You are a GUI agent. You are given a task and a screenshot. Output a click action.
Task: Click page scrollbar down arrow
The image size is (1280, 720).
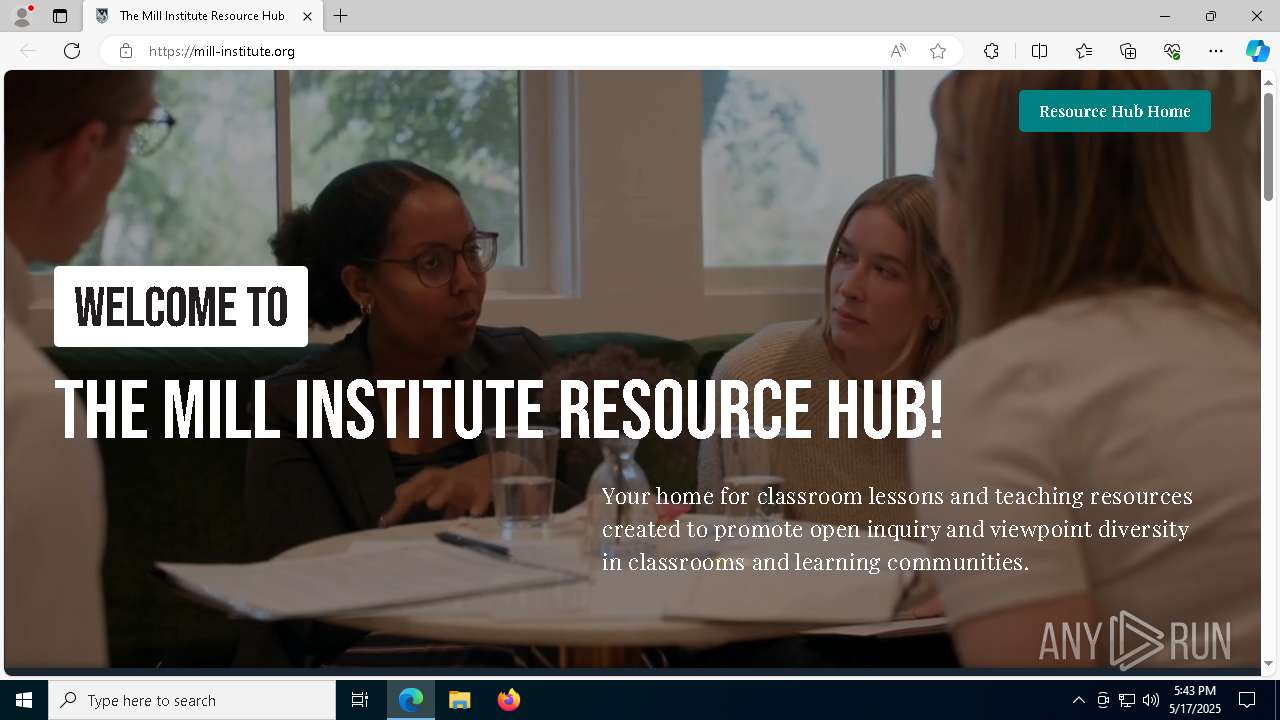tap(1269, 663)
